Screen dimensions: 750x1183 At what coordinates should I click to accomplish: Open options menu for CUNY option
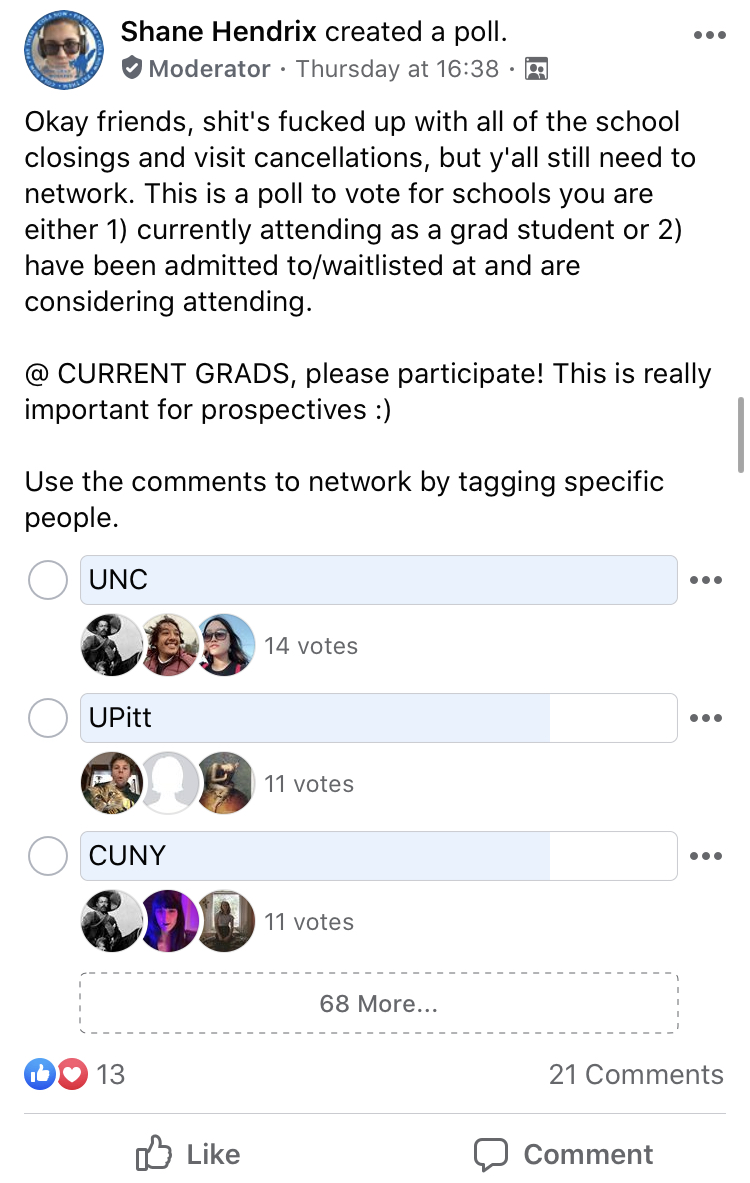(x=706, y=856)
